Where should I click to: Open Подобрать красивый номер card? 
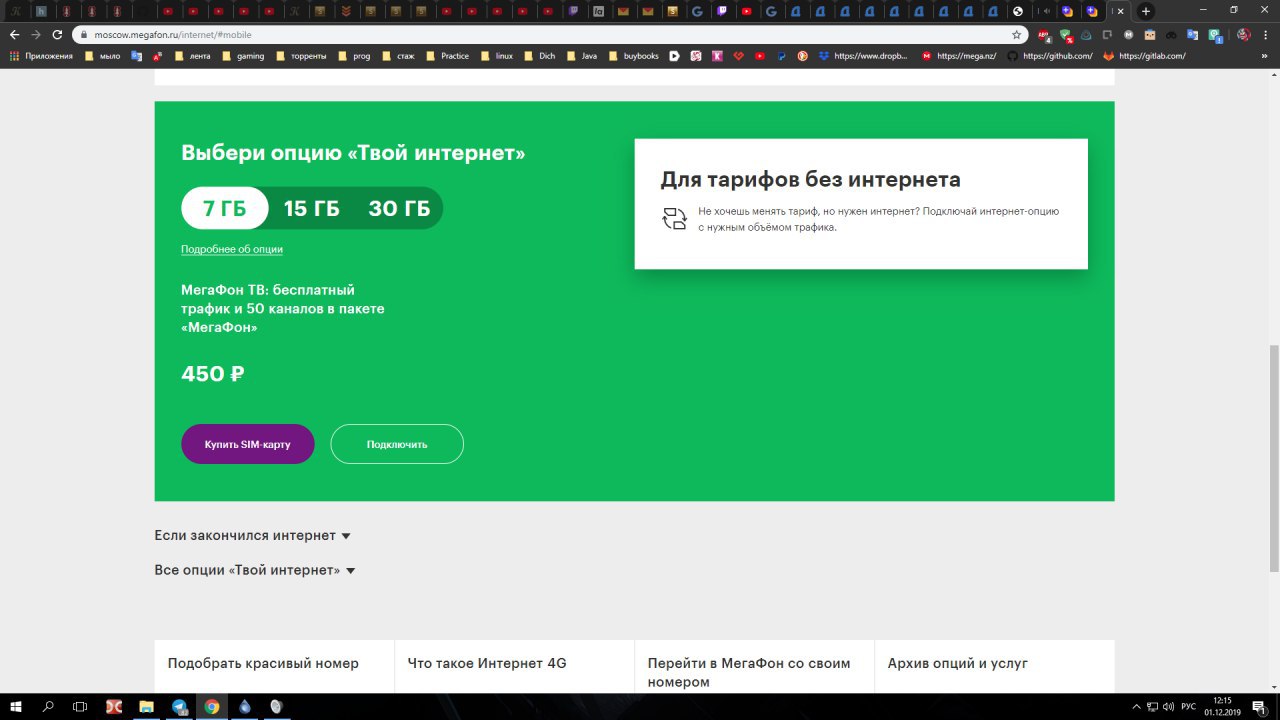(x=275, y=666)
